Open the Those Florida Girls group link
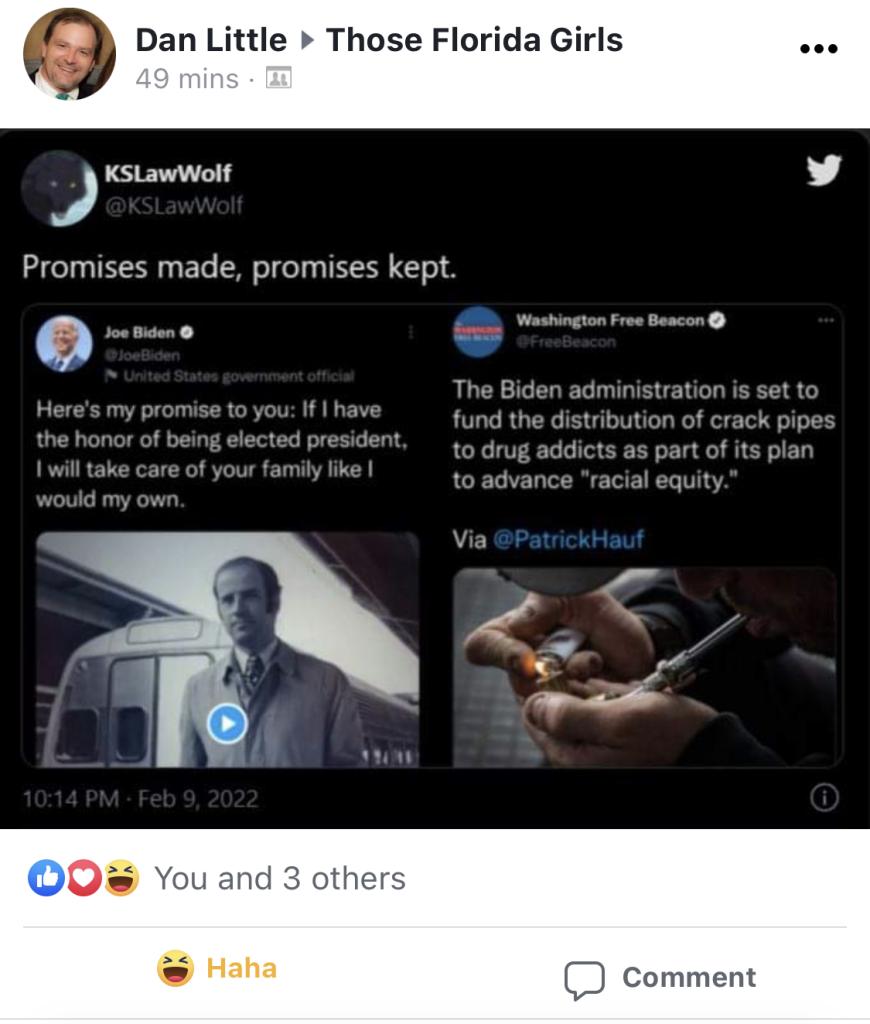Viewport: 870px width, 1024px height. point(474,40)
